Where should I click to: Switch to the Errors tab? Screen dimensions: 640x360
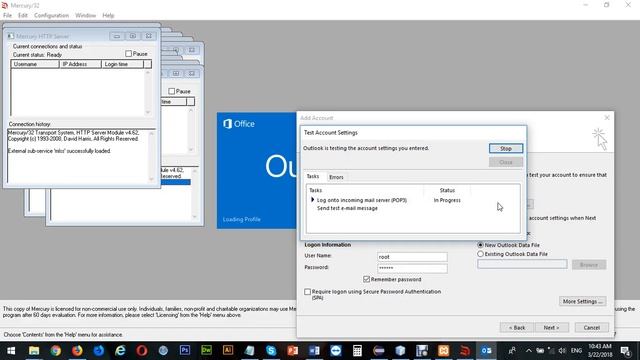336,177
